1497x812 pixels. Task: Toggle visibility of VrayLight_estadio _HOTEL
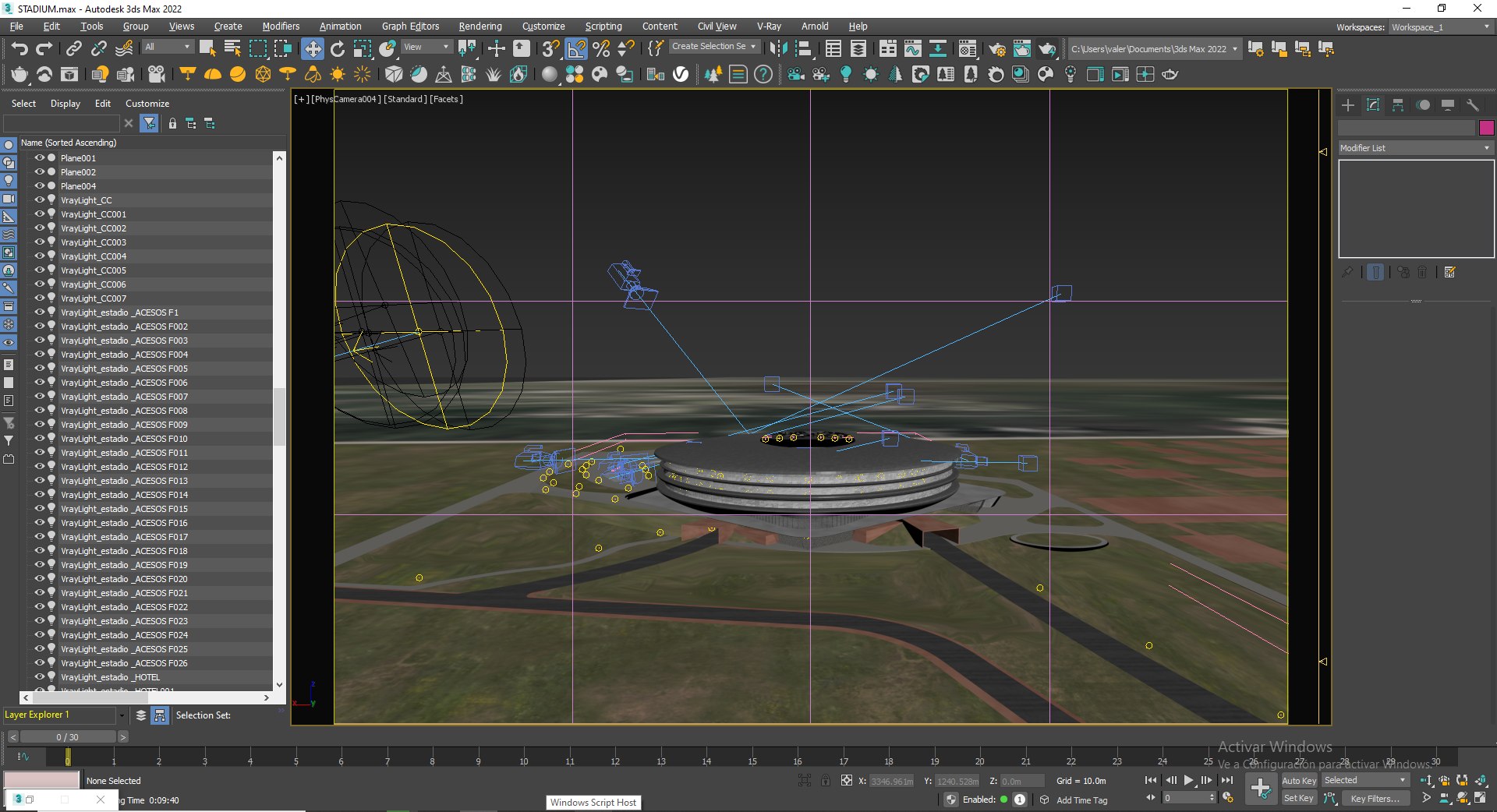click(39, 676)
